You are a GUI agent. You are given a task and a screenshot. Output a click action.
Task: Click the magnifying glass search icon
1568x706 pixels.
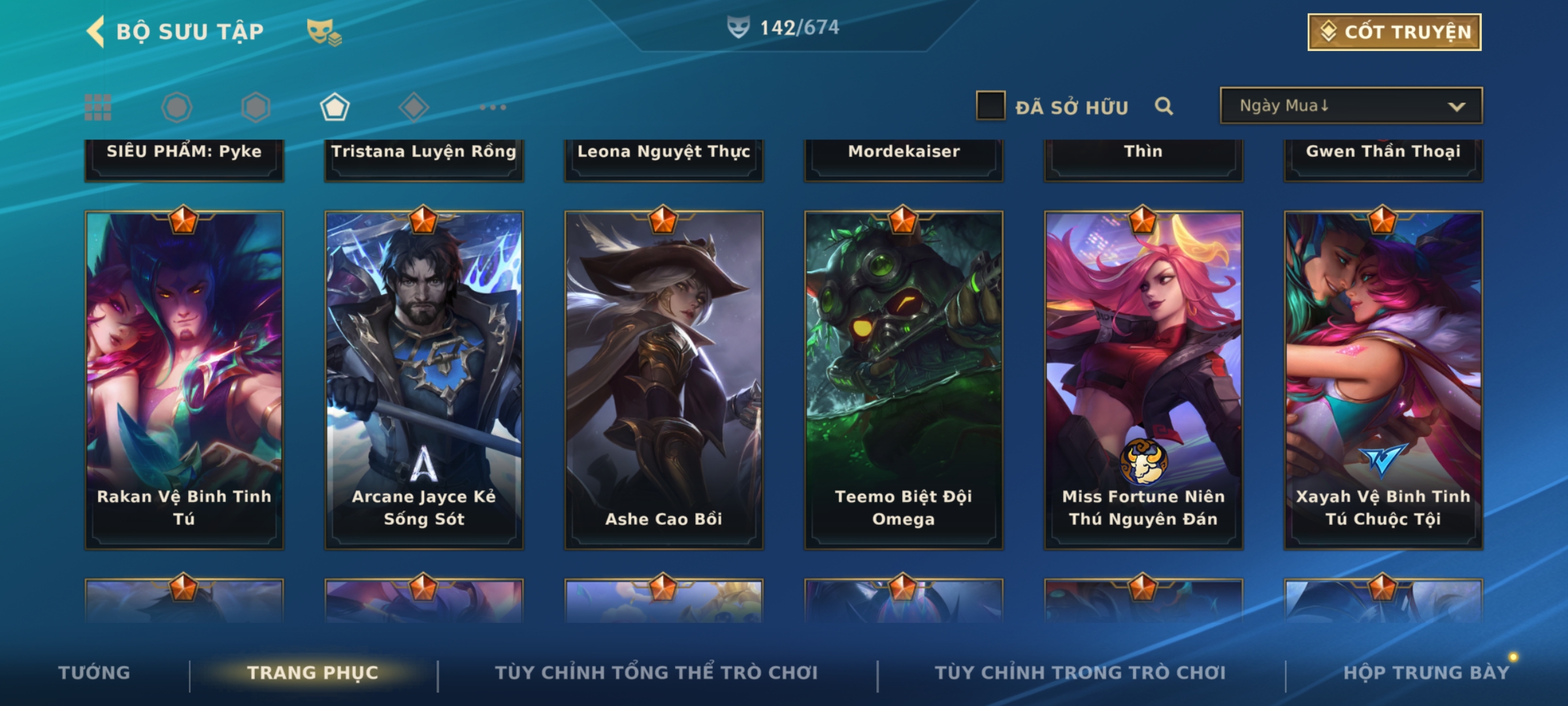(x=1164, y=106)
